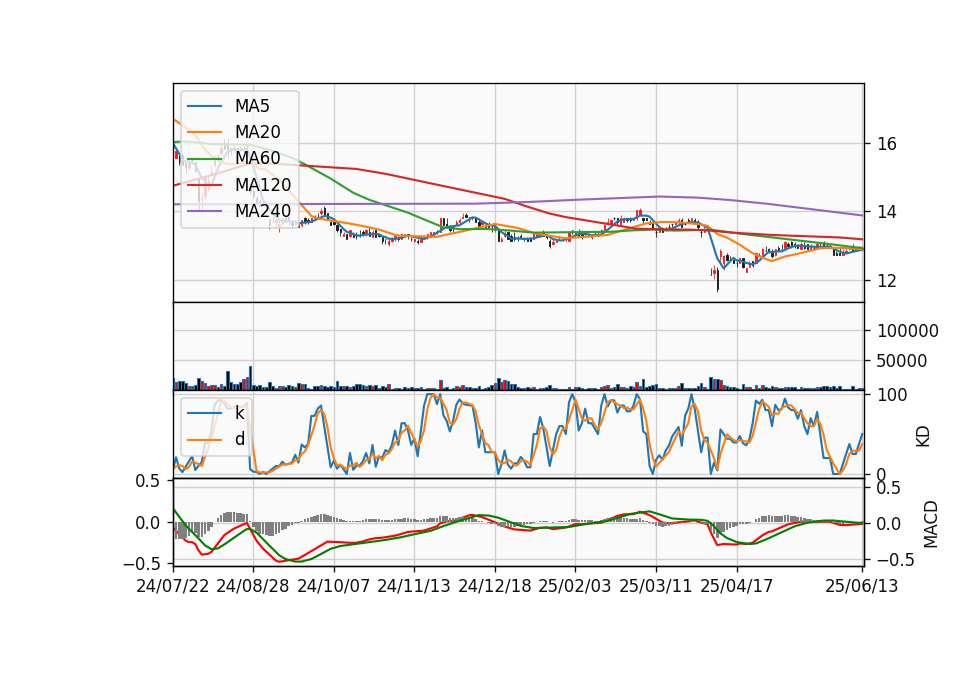Click the 0.0 tick on right MACD axis

pyautogui.click(x=889, y=524)
